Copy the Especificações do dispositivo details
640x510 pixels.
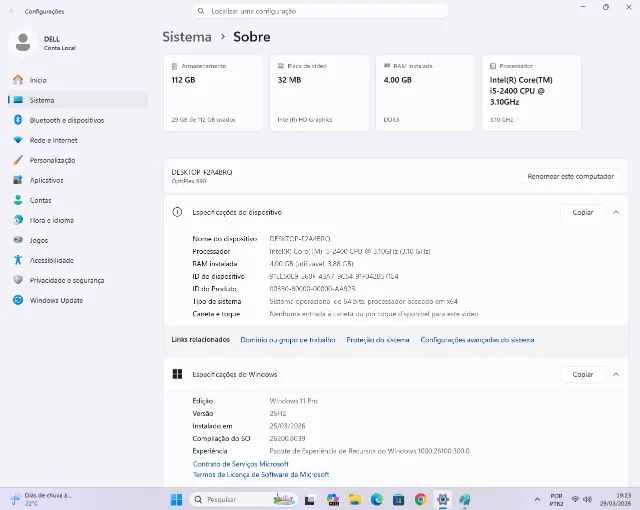582,212
